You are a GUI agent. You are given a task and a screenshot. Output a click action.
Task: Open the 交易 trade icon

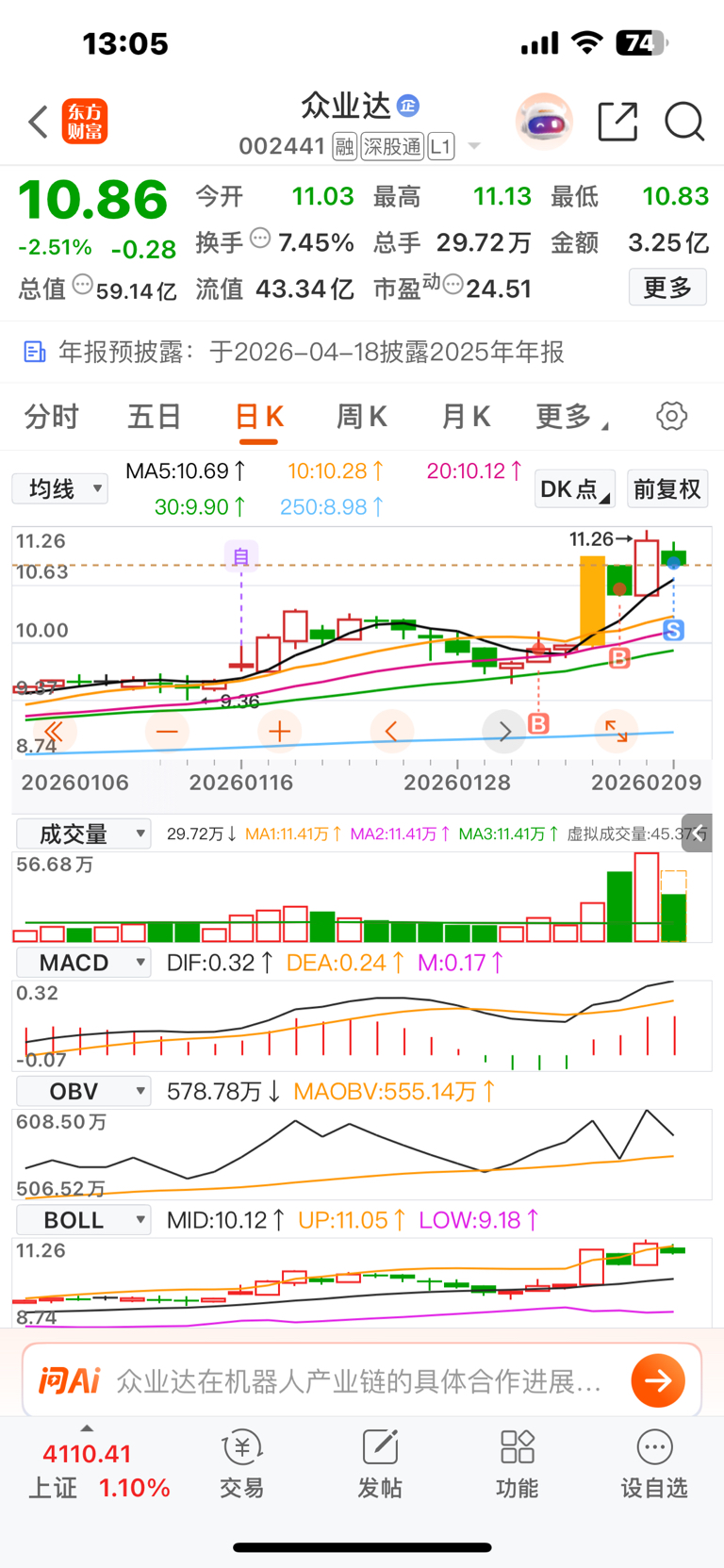click(x=242, y=1447)
